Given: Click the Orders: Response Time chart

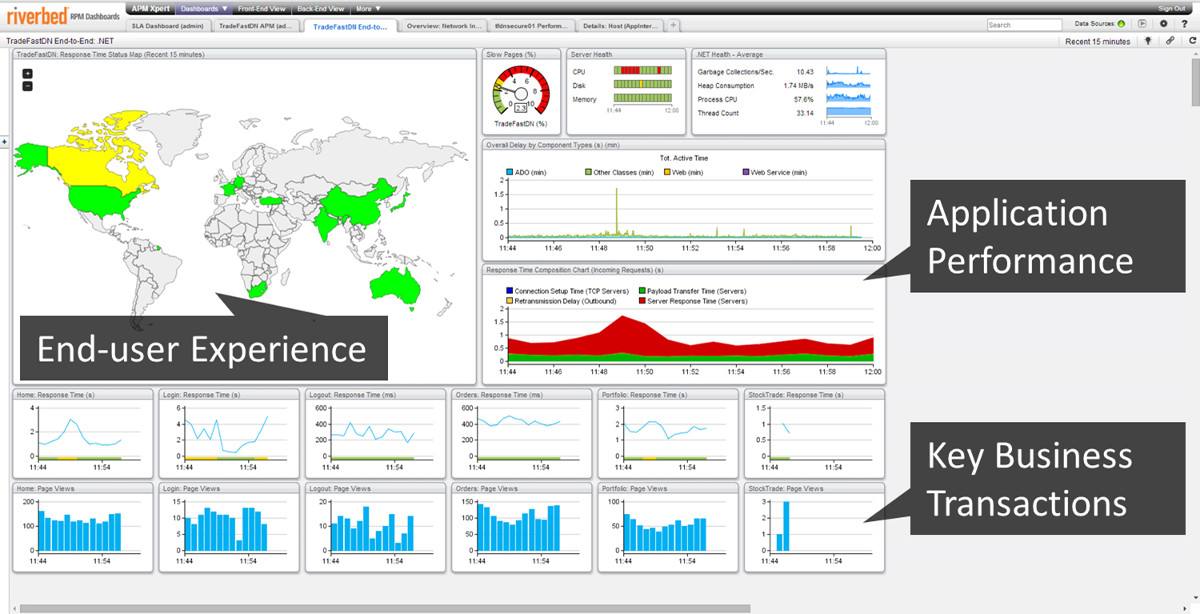Looking at the screenshot, I should pyautogui.click(x=521, y=431).
